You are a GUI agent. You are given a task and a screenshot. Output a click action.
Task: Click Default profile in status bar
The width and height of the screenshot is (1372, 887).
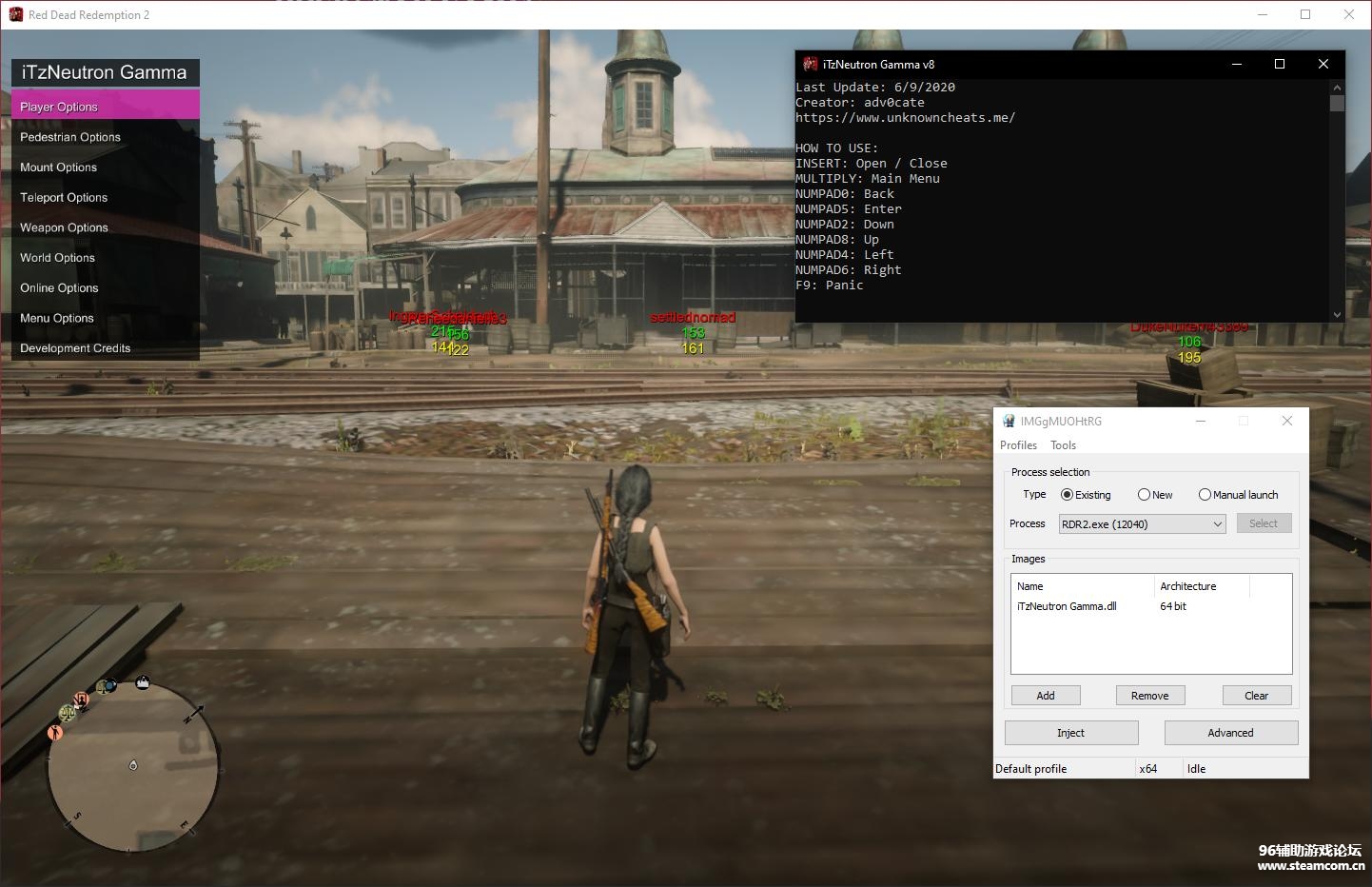pos(1030,769)
